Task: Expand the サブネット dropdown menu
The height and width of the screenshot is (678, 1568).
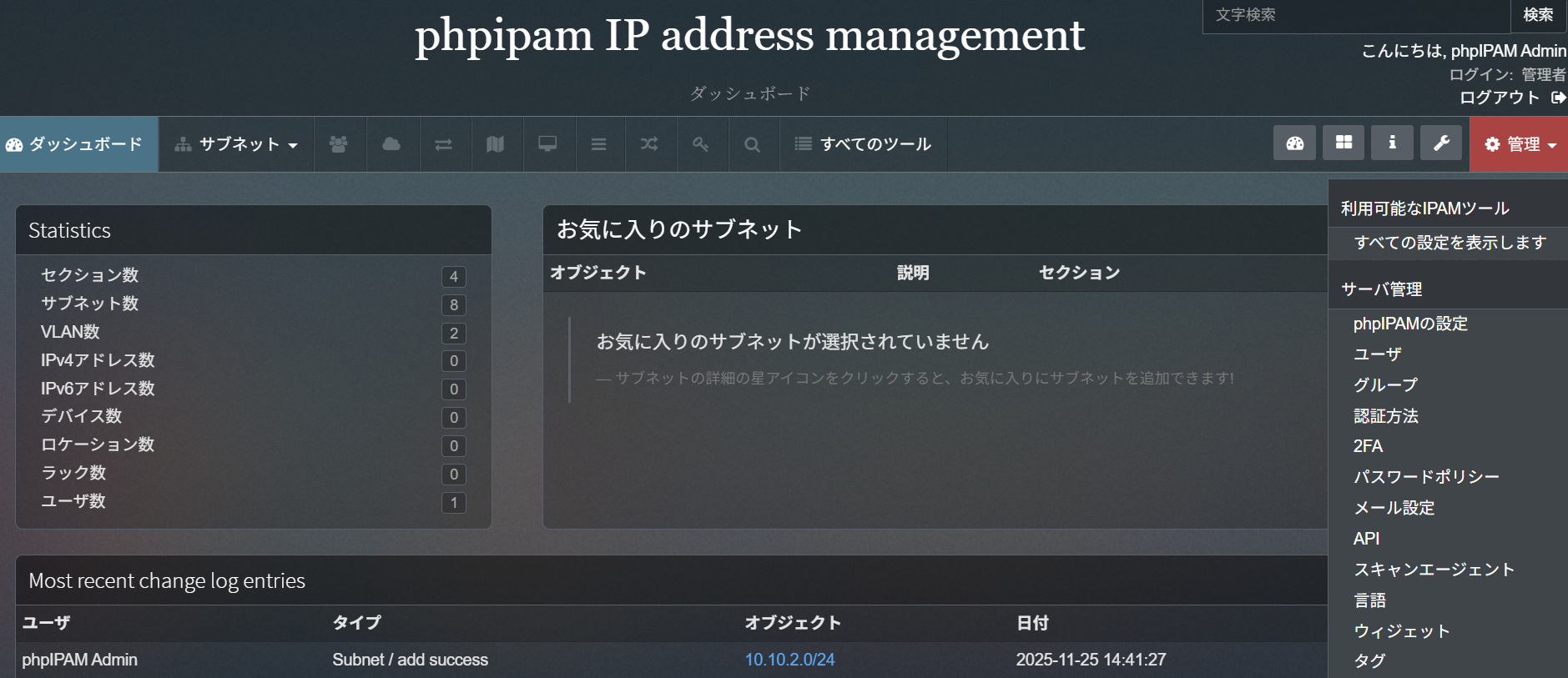Action: click(236, 144)
